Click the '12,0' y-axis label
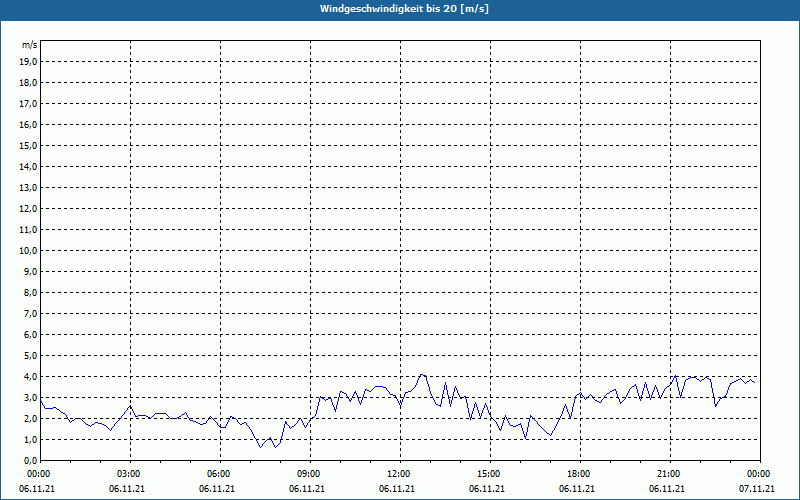Image resolution: width=800 pixels, height=500 pixels. (x=29, y=209)
